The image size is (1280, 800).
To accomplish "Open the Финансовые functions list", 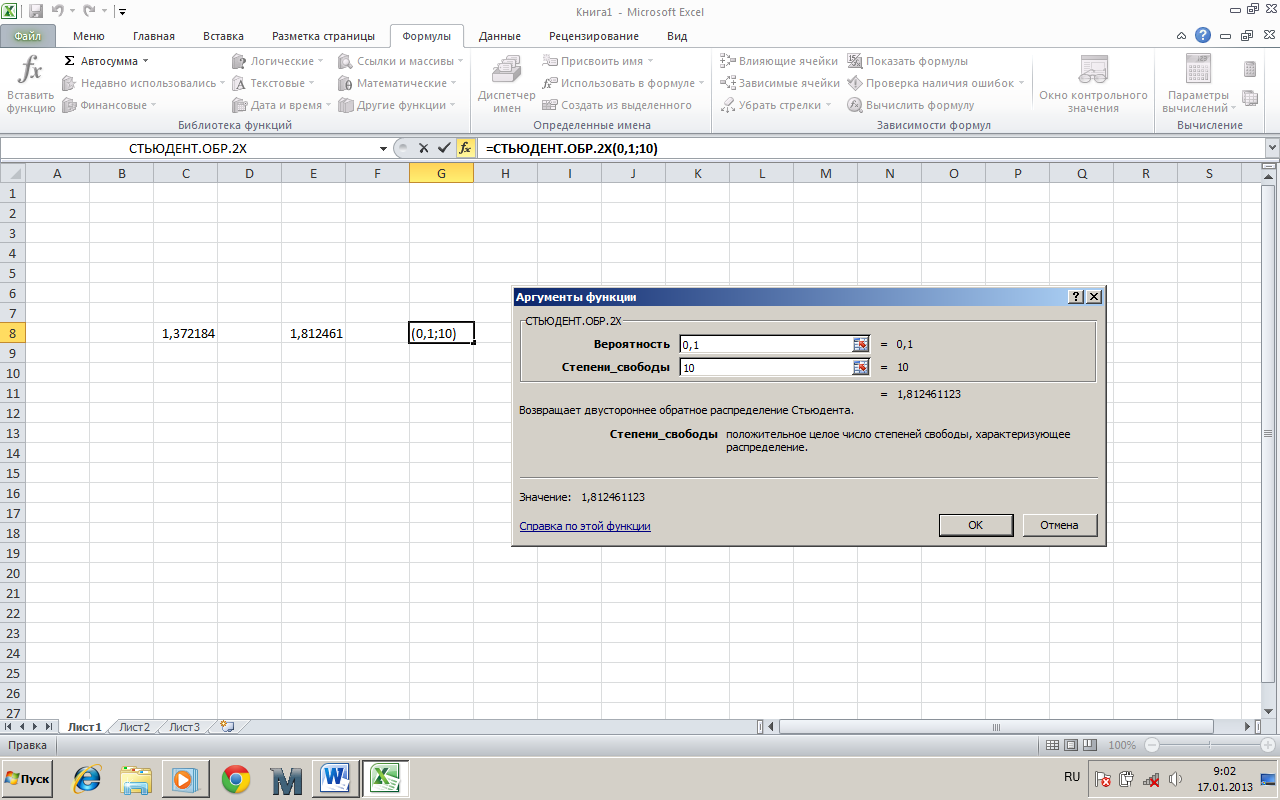I will [x=110, y=105].
